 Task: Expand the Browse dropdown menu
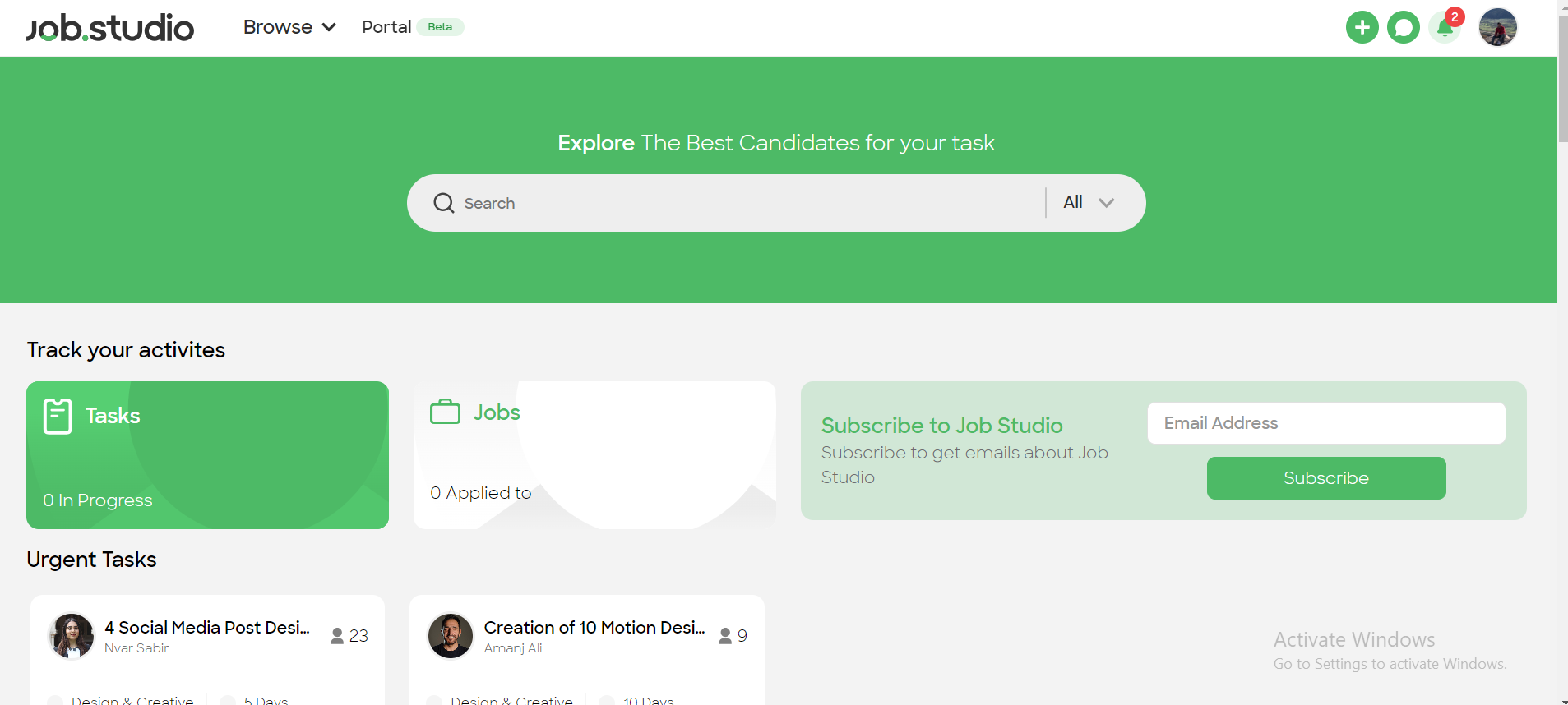289,27
